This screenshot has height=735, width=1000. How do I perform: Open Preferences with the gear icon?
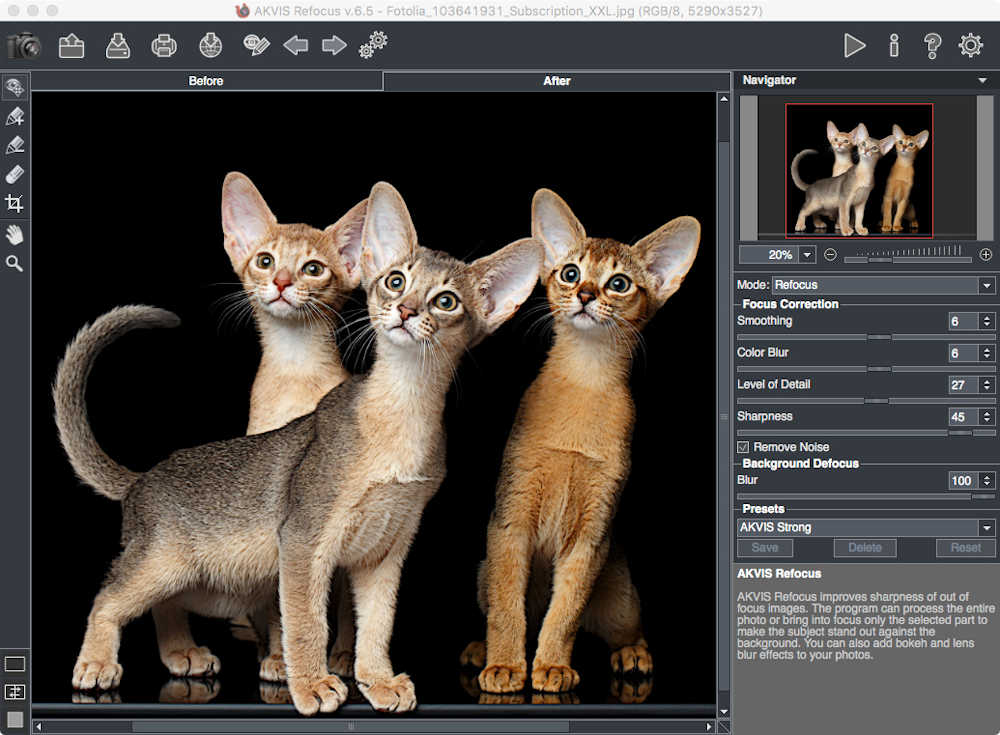pyautogui.click(x=970, y=46)
